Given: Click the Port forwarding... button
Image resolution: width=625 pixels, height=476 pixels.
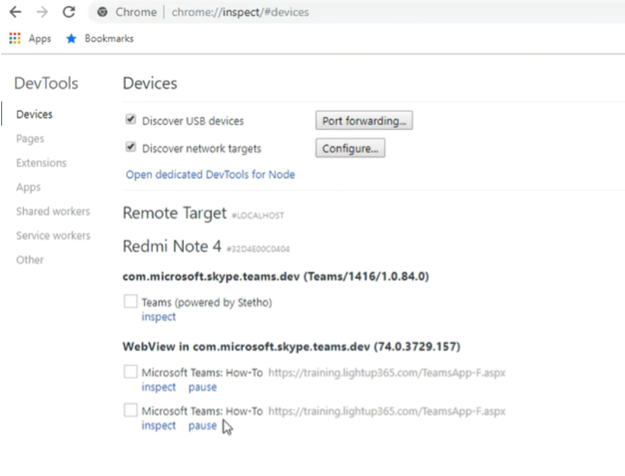Looking at the screenshot, I should click(x=364, y=121).
